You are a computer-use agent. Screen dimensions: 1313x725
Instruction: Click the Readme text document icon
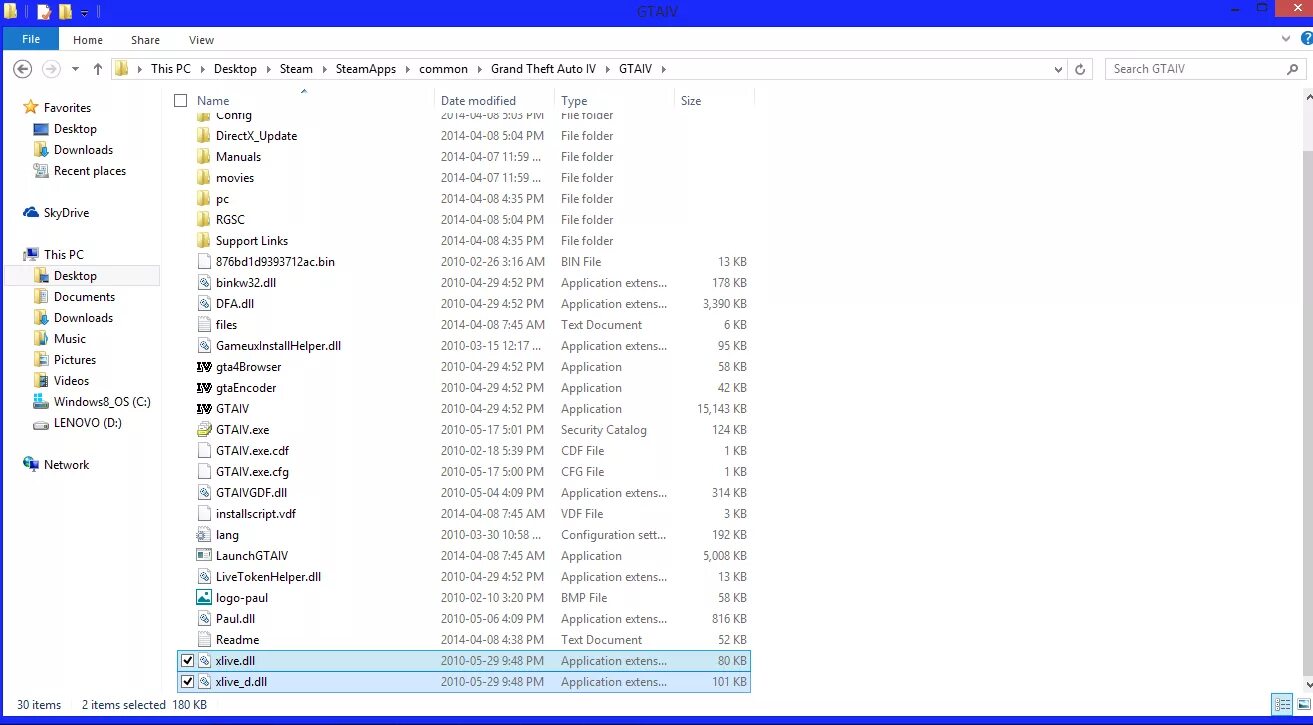[205, 640]
